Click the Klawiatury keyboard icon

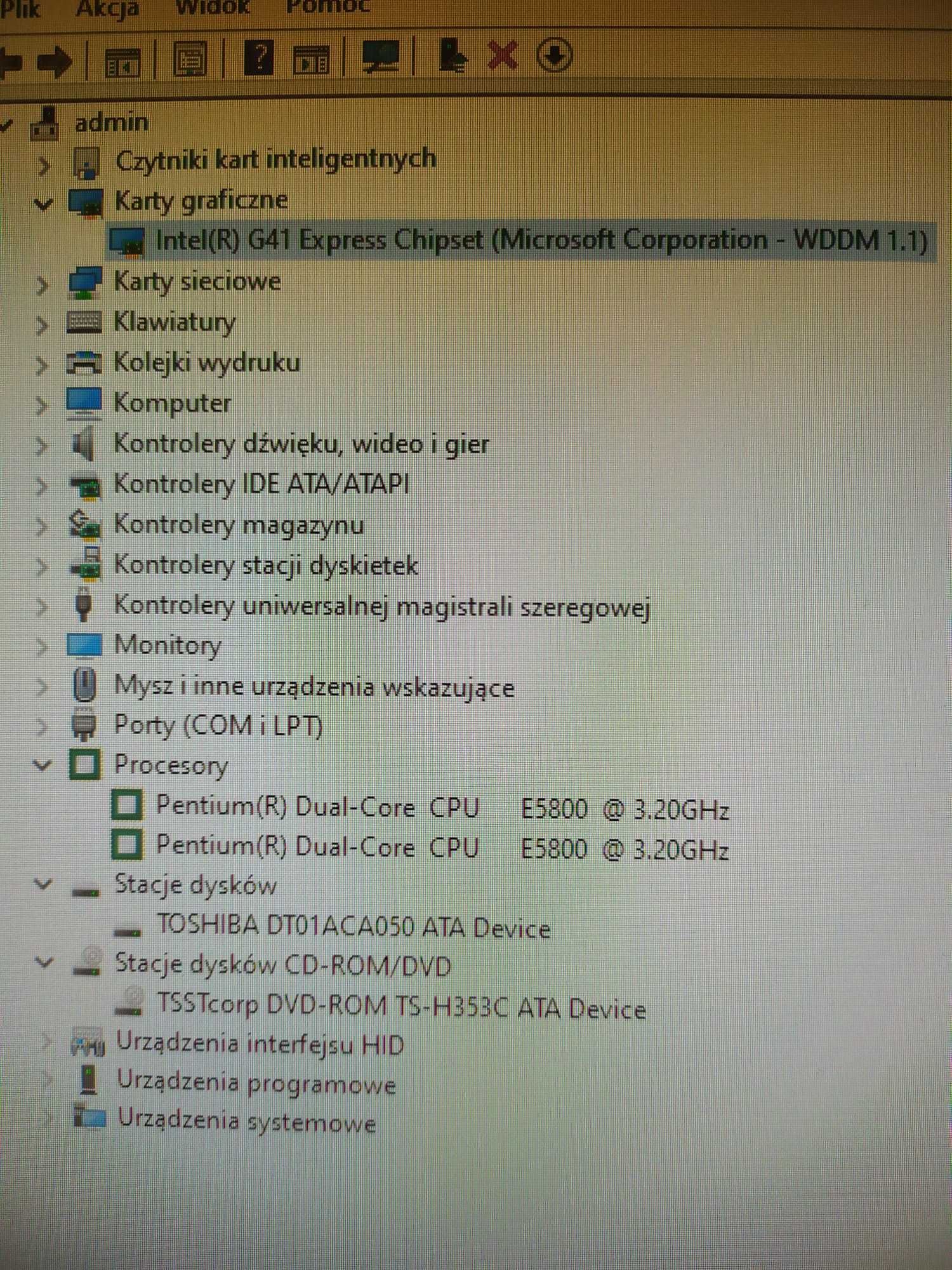pyautogui.click(x=84, y=322)
